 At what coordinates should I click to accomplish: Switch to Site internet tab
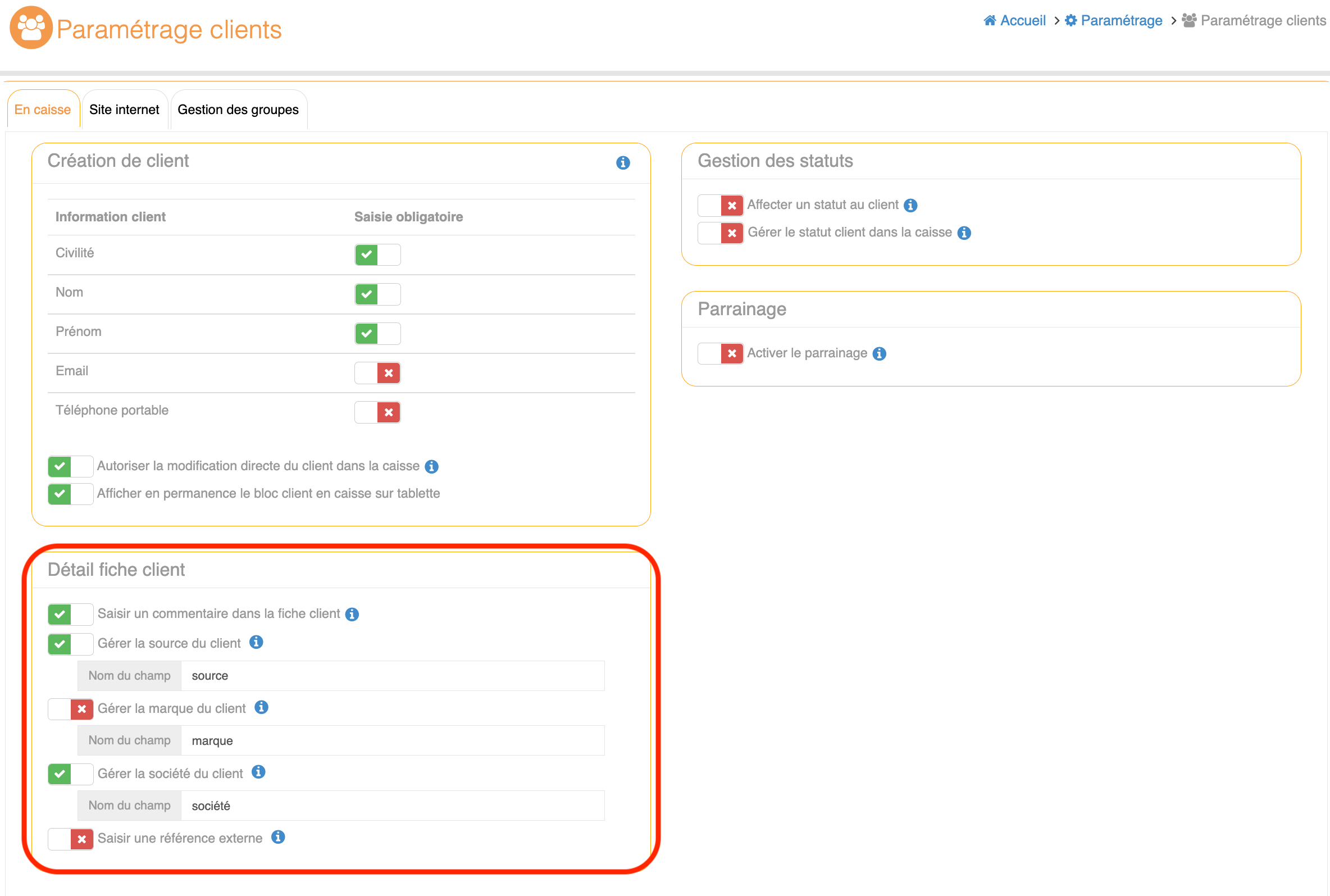coord(124,110)
